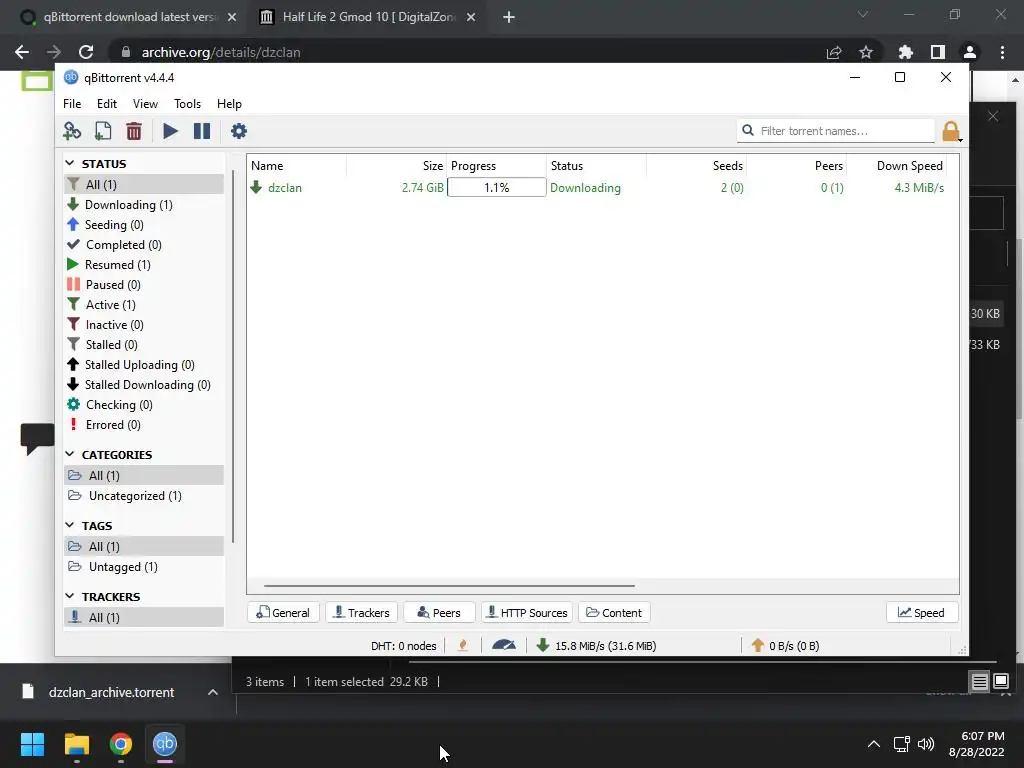Click the connection status flame icon
The image size is (1024, 768).
coord(463,645)
